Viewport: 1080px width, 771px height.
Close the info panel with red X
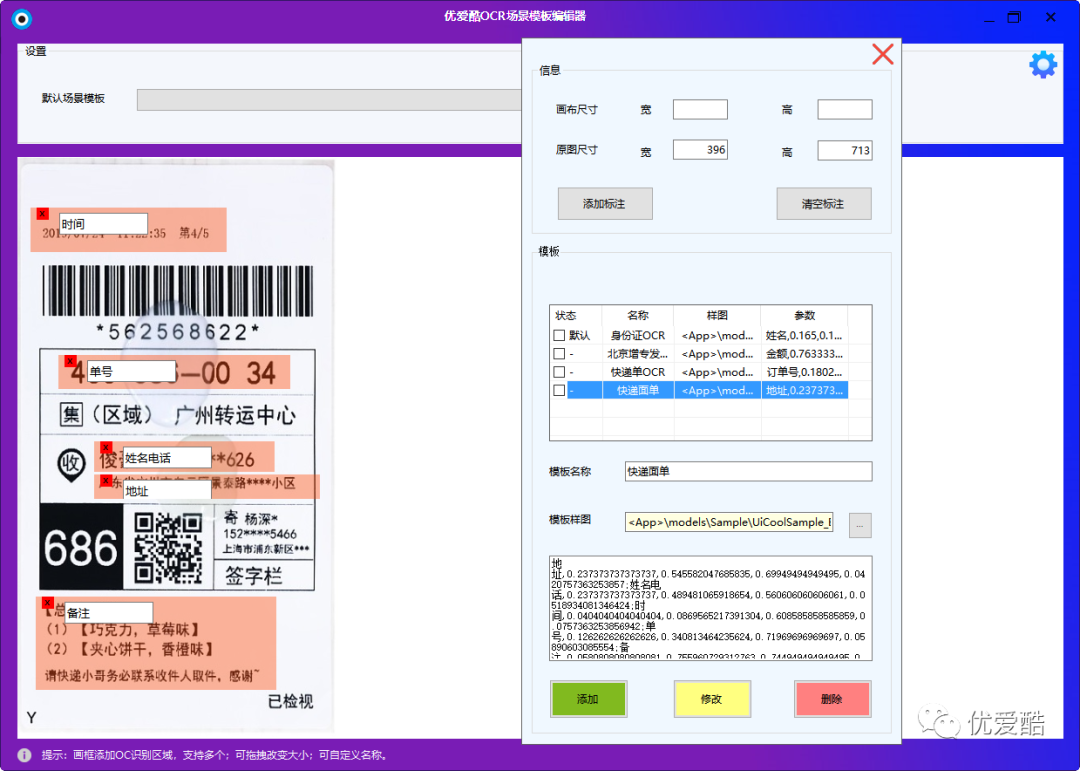click(x=882, y=54)
